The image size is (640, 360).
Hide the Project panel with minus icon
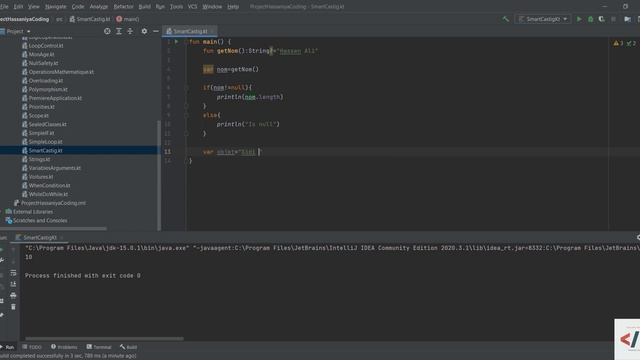tap(156, 31)
